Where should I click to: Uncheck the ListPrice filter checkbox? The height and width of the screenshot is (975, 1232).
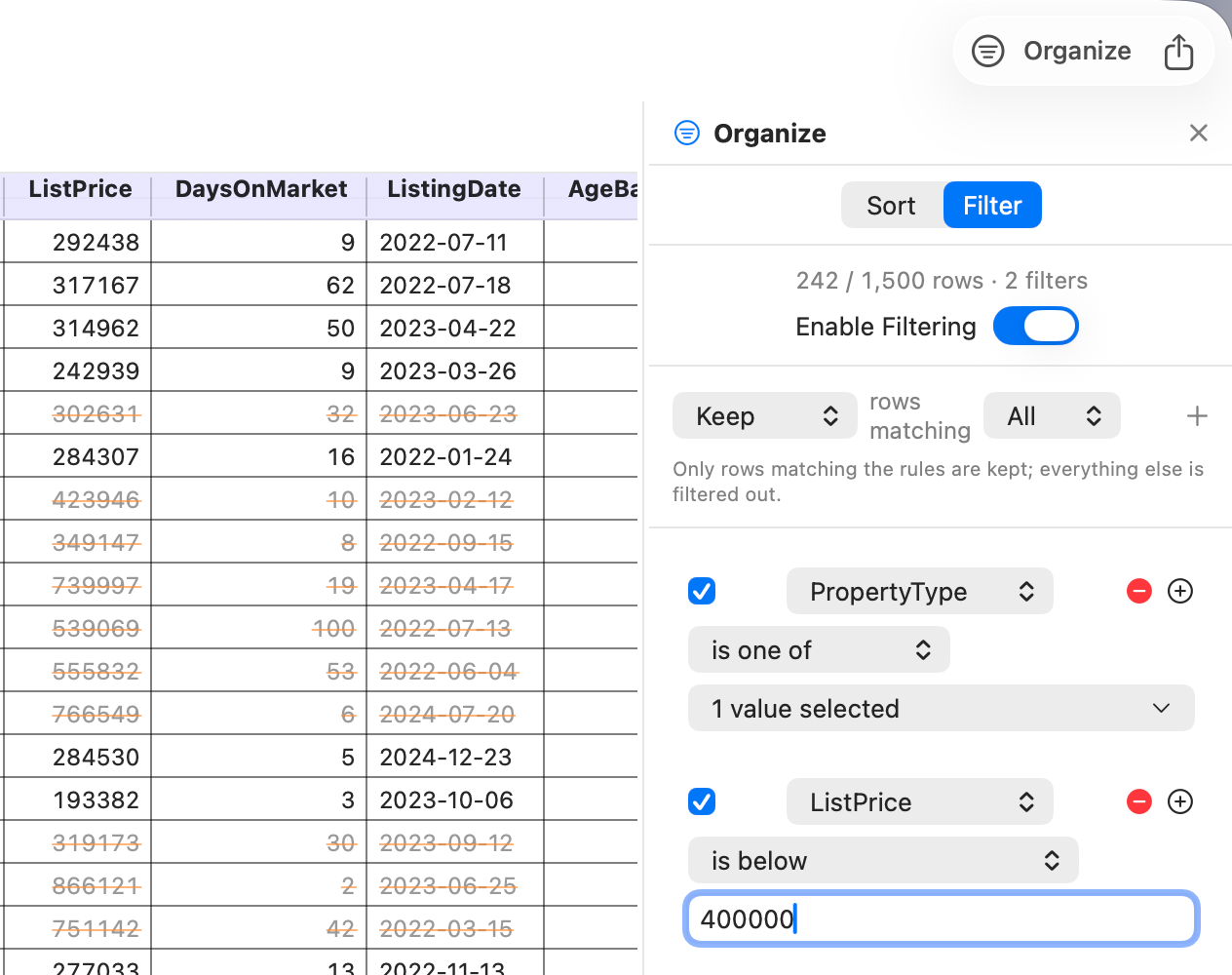pyautogui.click(x=702, y=801)
